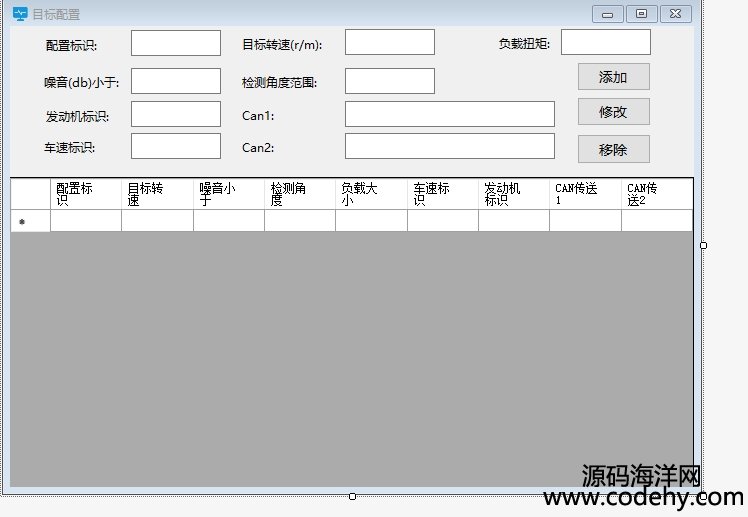Select the 车速标识 column header in grid
The image size is (748, 517).
[x=443, y=194]
